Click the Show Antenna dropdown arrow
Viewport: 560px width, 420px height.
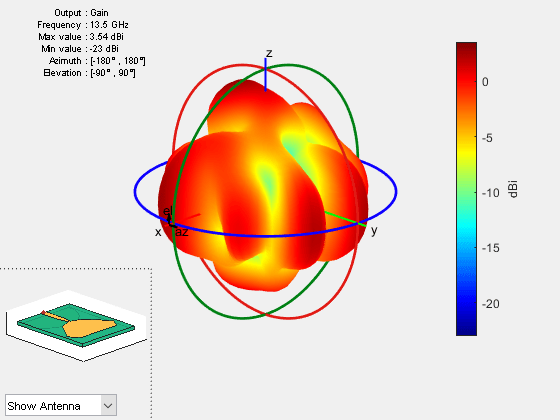click(108, 405)
